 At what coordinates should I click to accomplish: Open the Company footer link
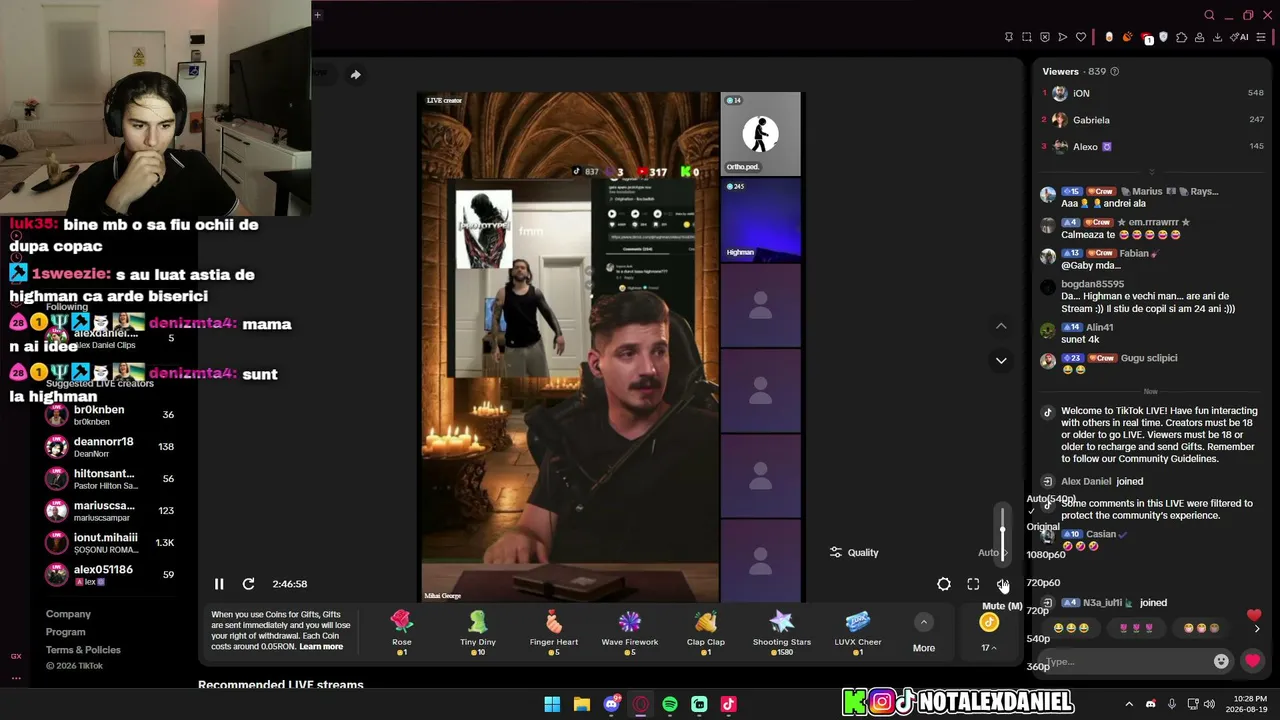(68, 614)
